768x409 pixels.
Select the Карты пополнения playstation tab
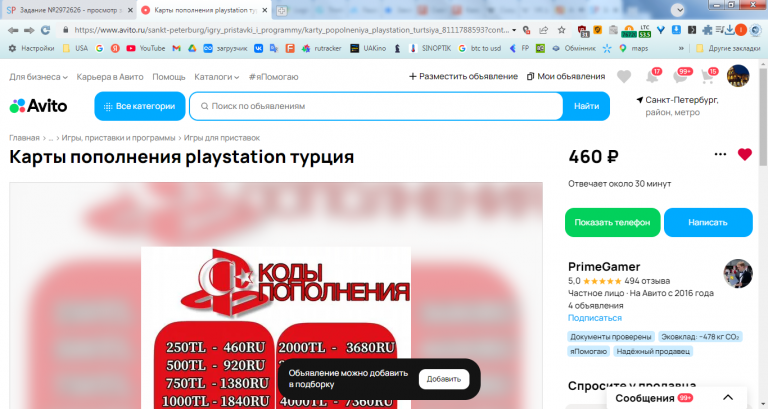202,10
